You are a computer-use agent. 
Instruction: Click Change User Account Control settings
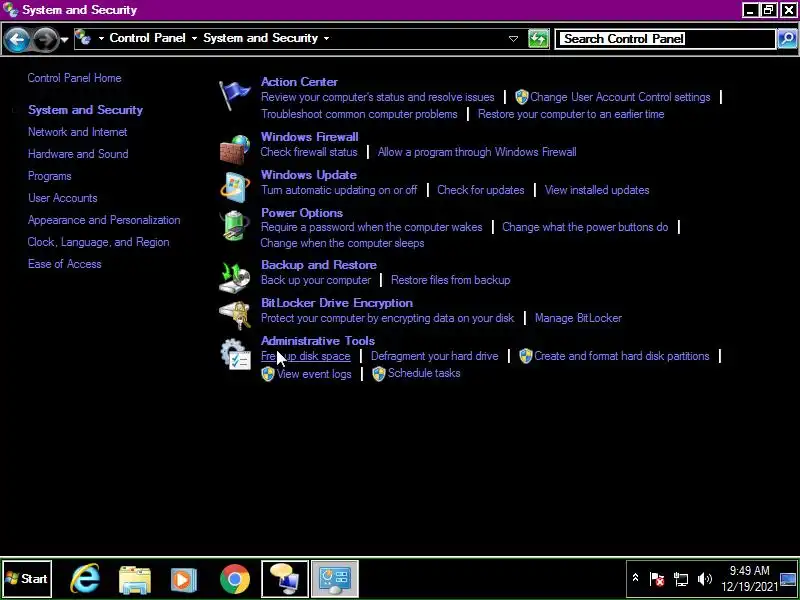click(620, 97)
